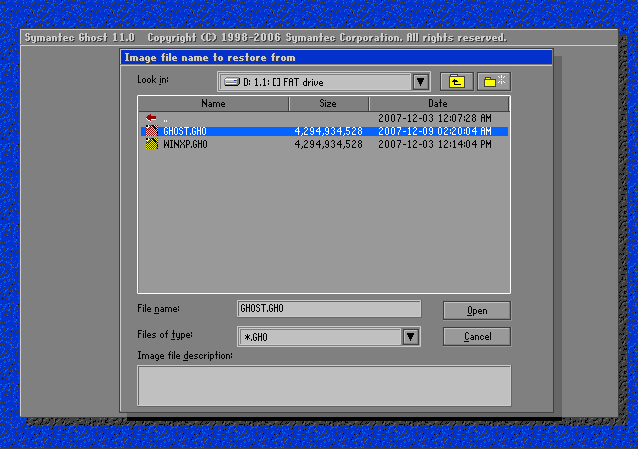Click the Image file description box
The image size is (638, 449).
click(x=324, y=385)
